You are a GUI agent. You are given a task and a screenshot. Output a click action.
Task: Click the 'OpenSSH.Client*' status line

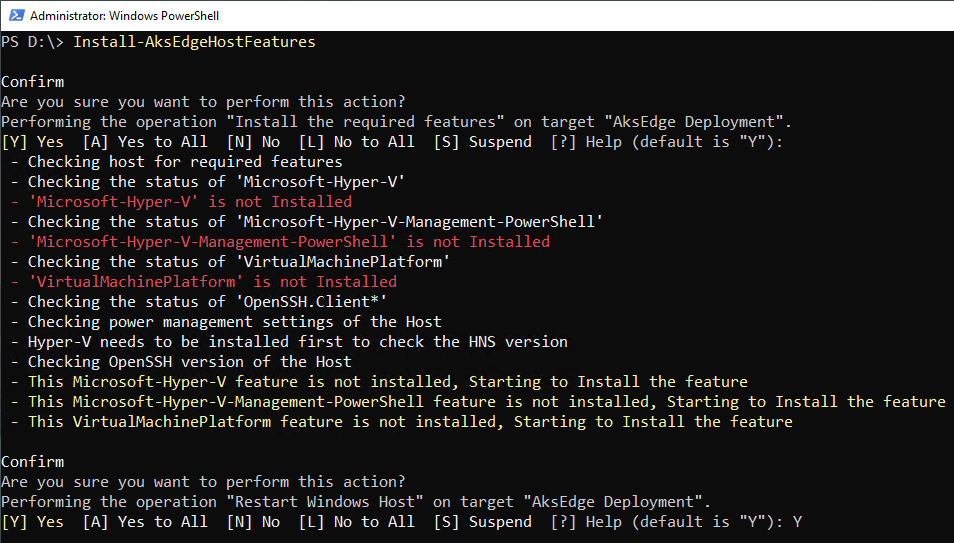pyautogui.click(x=199, y=301)
